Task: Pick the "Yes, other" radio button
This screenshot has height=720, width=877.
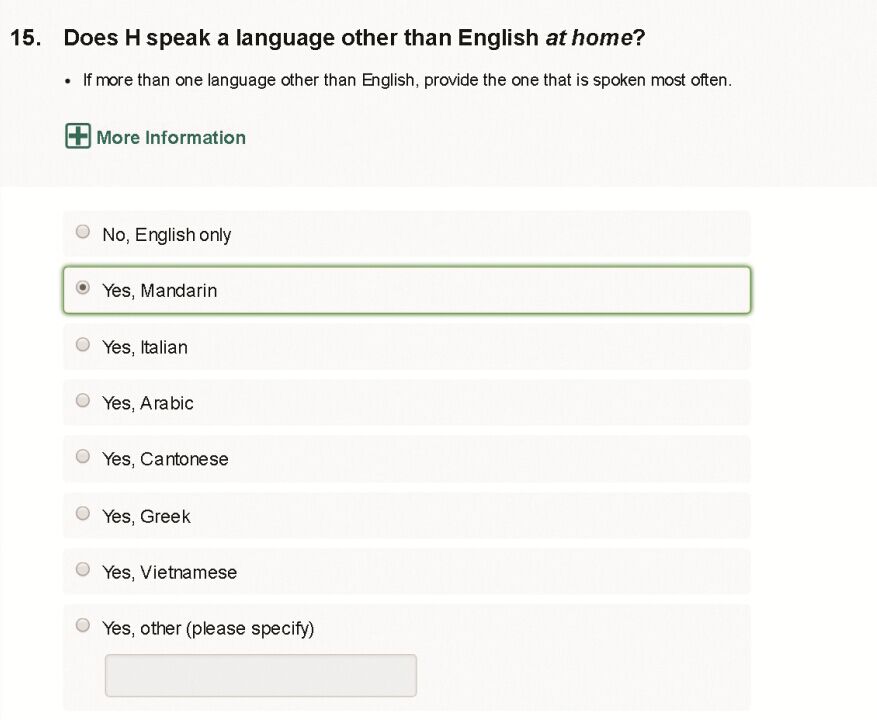Action: 83,626
